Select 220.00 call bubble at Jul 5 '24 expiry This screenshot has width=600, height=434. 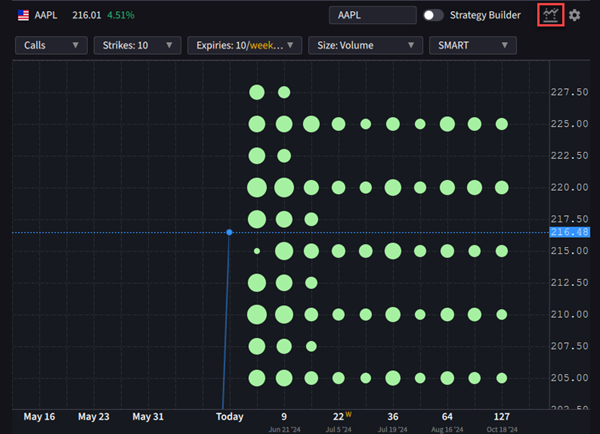(x=338, y=188)
